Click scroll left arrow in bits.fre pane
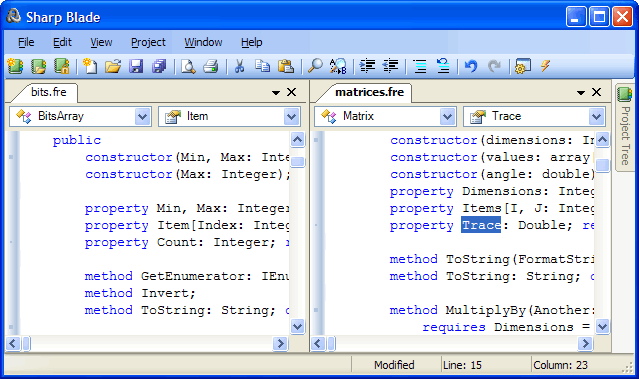 click(13, 344)
